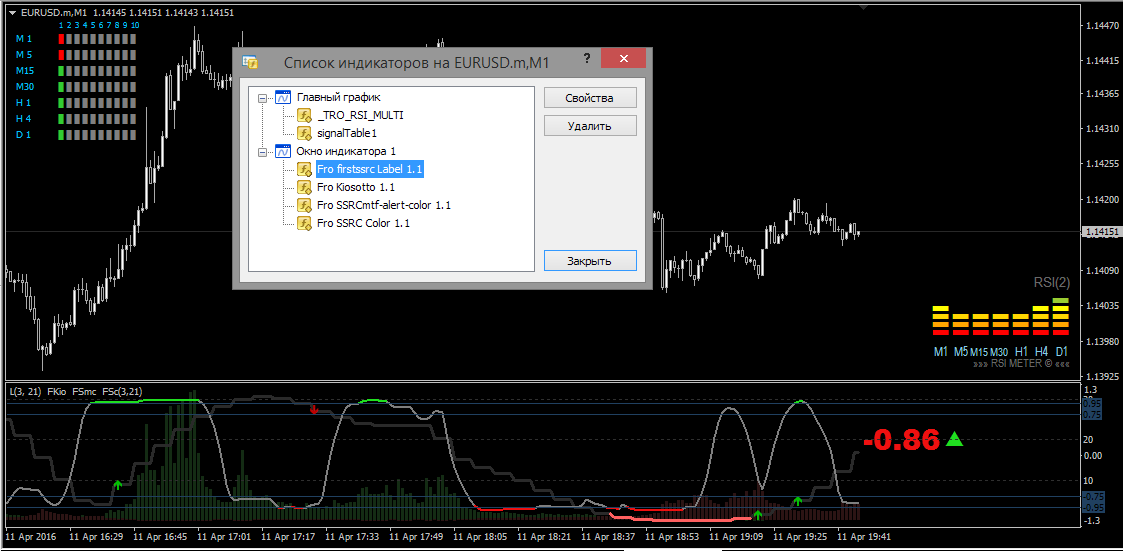The image size is (1123, 551).
Task: Click icon beside Fro SSRCmtf-alert-color 1.1
Action: click(x=304, y=205)
